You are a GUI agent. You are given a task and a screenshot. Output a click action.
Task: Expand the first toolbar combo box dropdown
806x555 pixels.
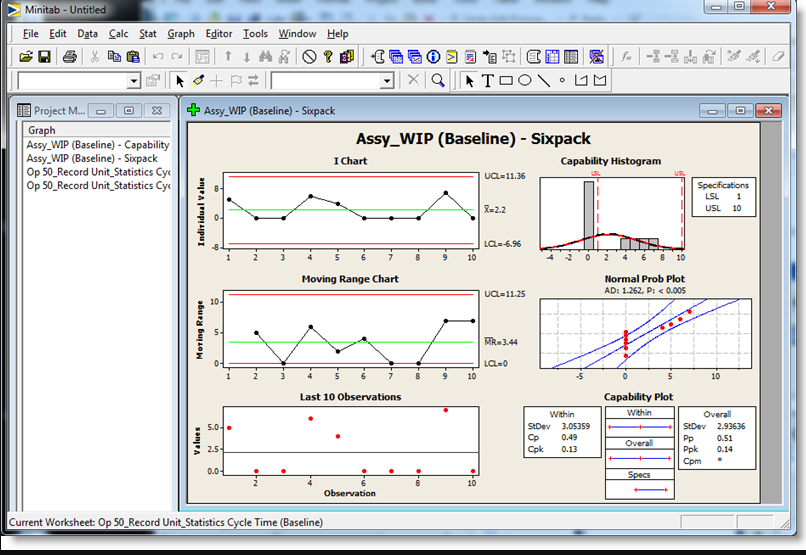(x=134, y=81)
